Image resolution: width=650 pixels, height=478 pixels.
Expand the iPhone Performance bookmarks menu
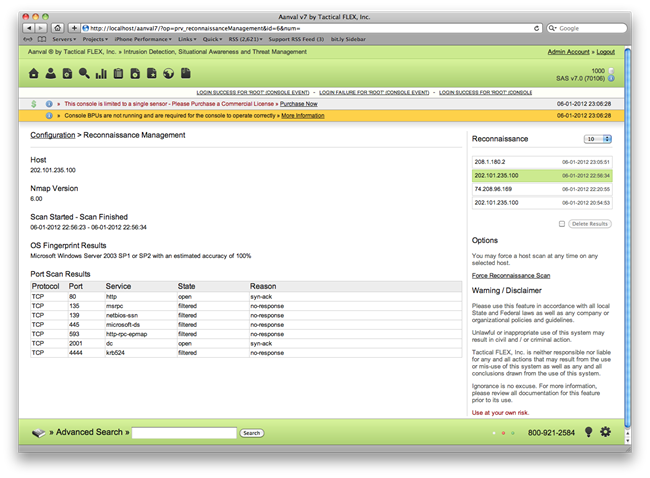(x=144, y=39)
